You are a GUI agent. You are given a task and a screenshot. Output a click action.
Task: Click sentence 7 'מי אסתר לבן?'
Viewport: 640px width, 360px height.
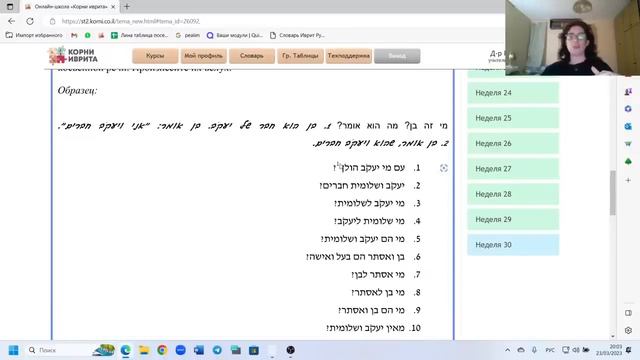click(378, 275)
